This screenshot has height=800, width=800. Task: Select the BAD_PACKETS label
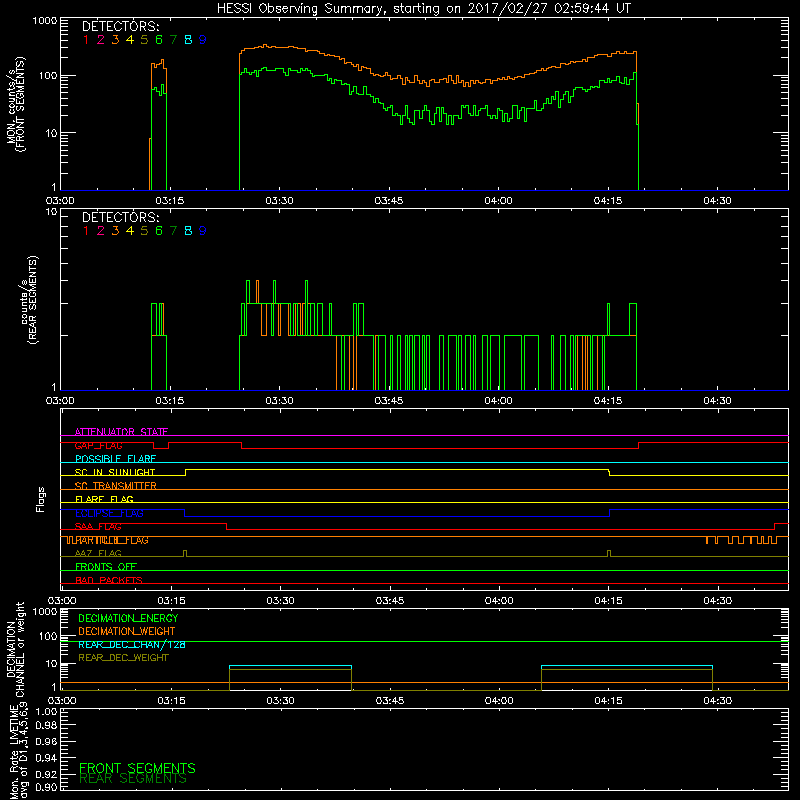click(109, 580)
